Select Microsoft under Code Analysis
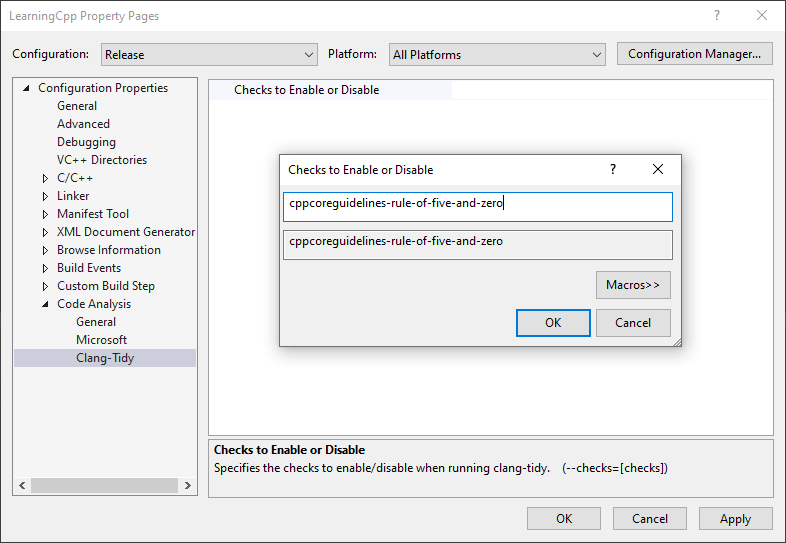 pos(101,340)
